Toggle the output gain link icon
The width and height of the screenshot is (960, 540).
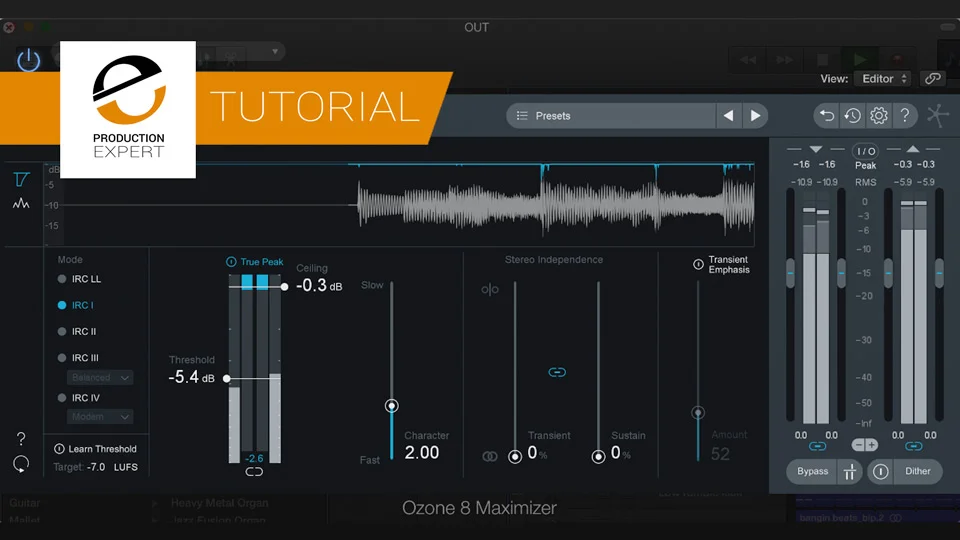913,446
